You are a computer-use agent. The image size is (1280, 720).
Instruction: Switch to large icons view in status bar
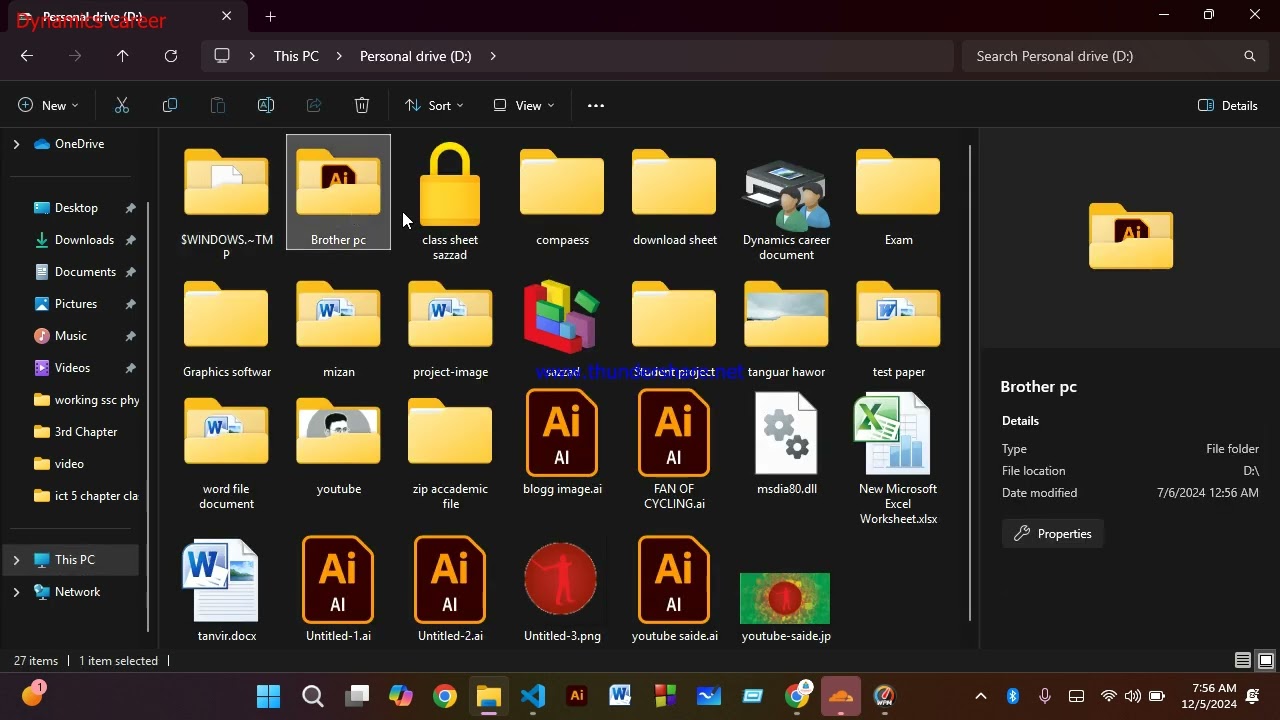coord(1265,661)
